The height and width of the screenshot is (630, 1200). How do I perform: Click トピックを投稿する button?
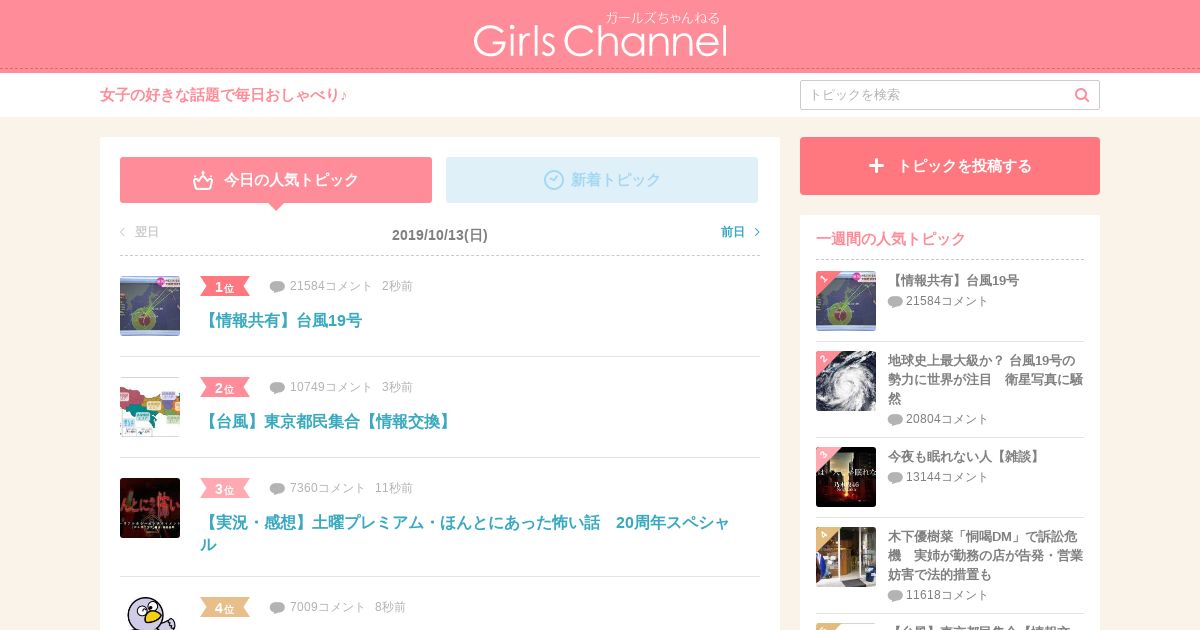[x=950, y=166]
